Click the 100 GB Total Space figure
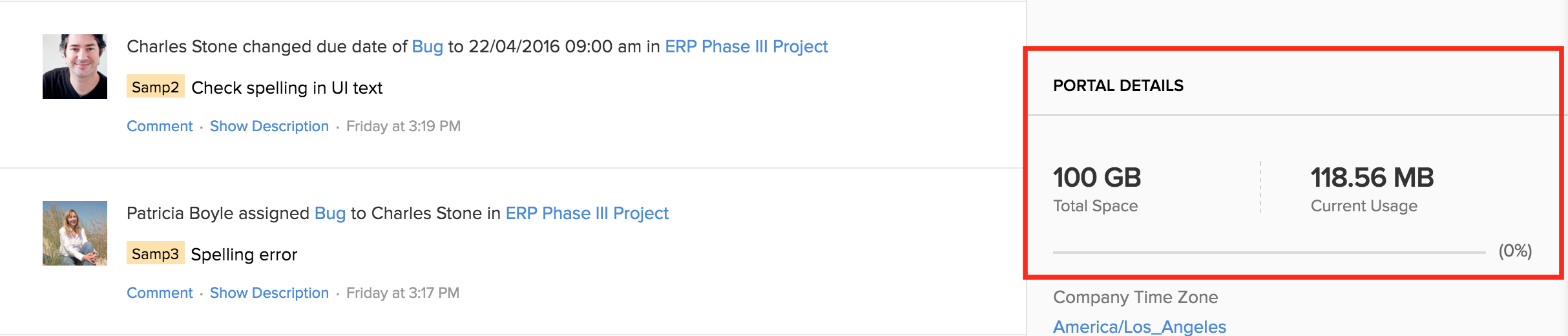 click(1097, 178)
